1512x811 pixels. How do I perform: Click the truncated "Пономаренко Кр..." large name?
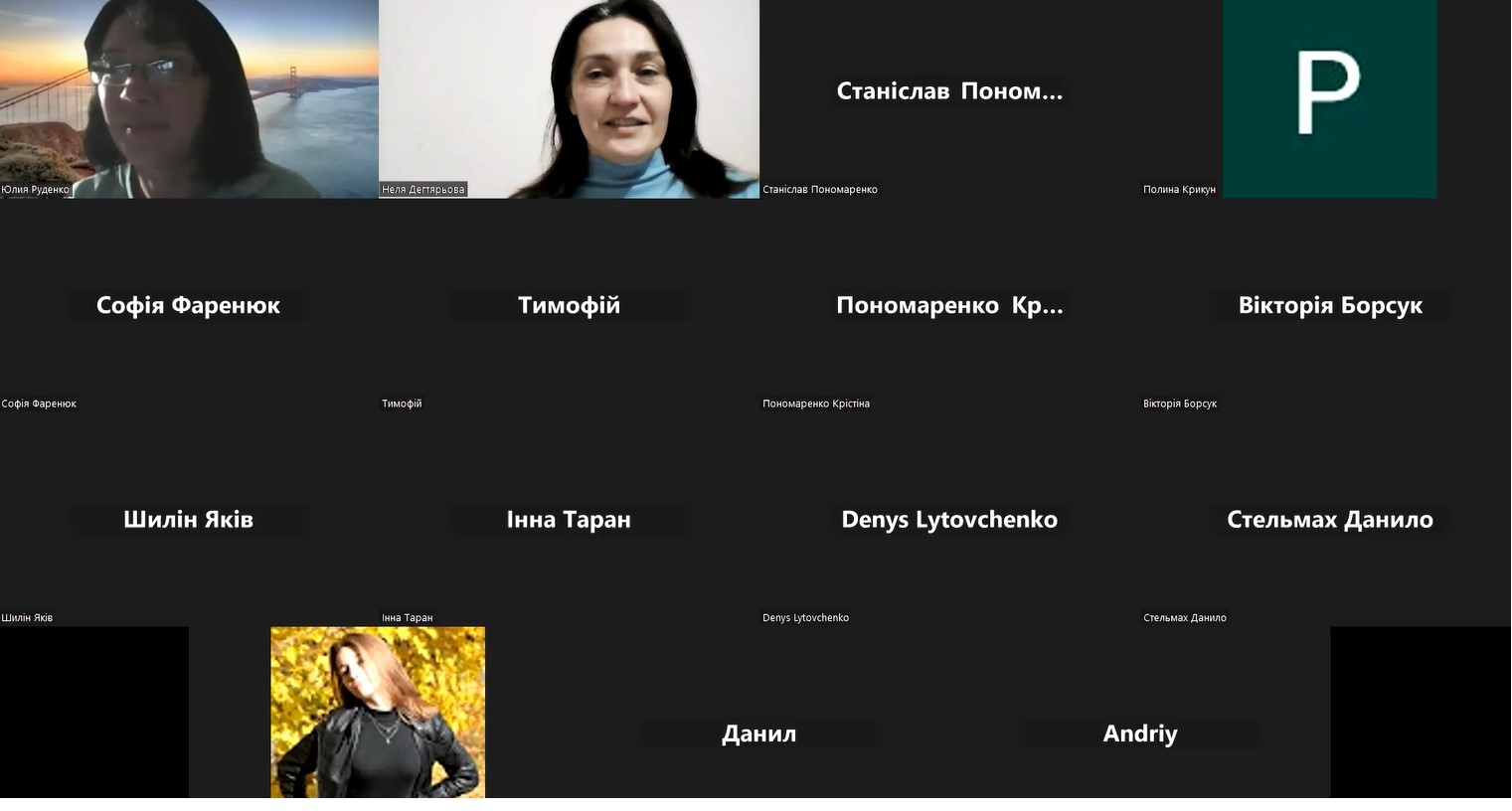pyautogui.click(x=949, y=305)
